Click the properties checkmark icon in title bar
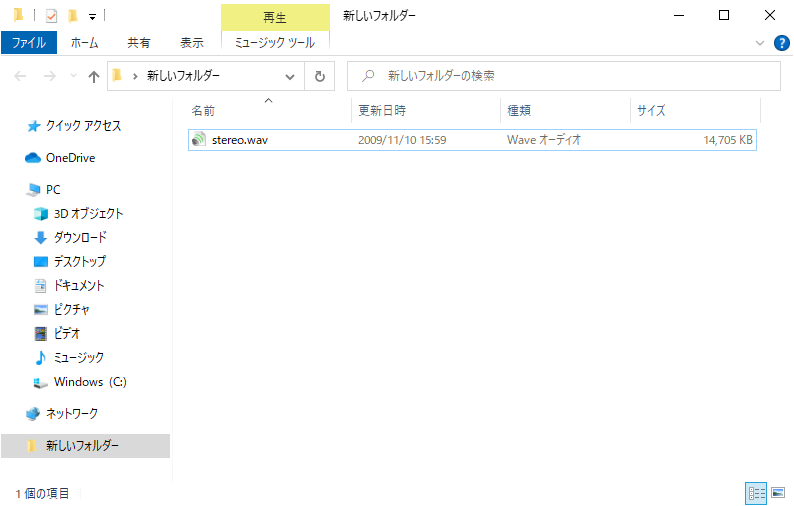 pos(51,16)
